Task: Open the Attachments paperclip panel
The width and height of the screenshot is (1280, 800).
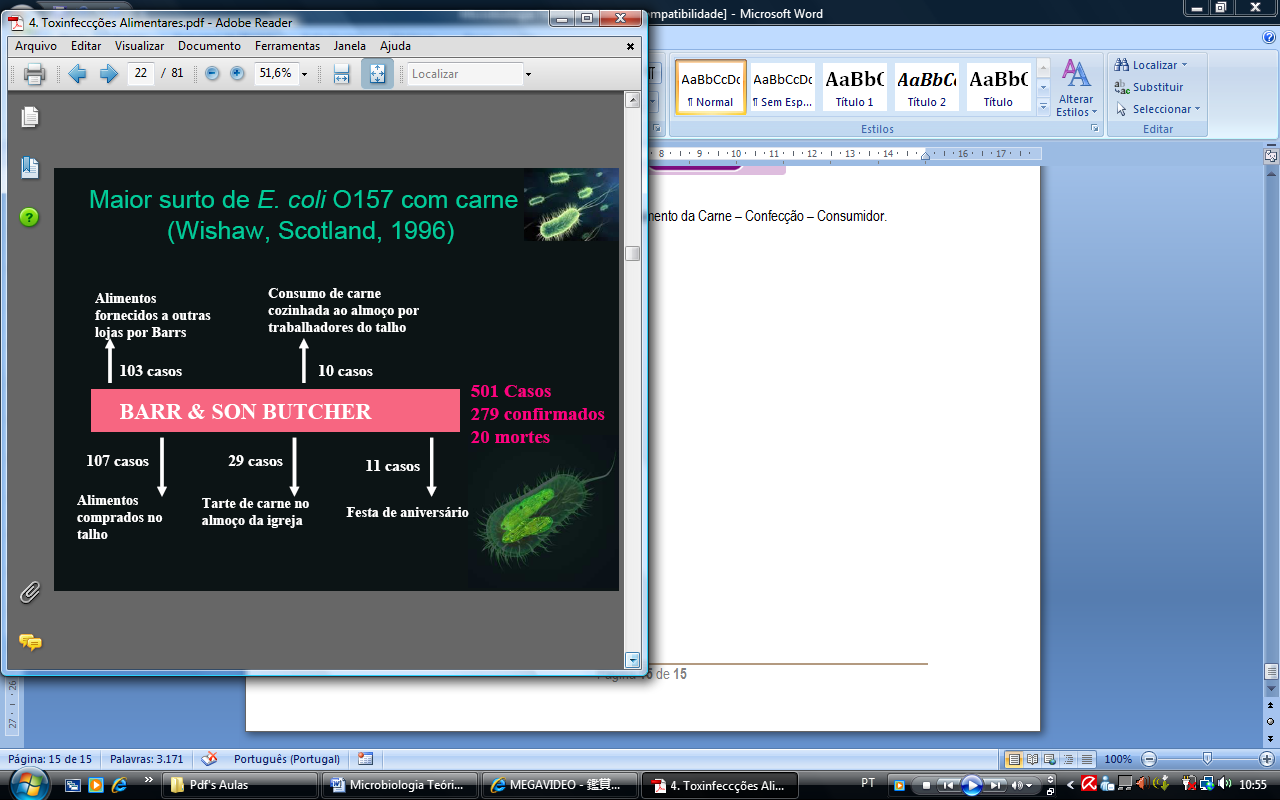Action: click(30, 592)
